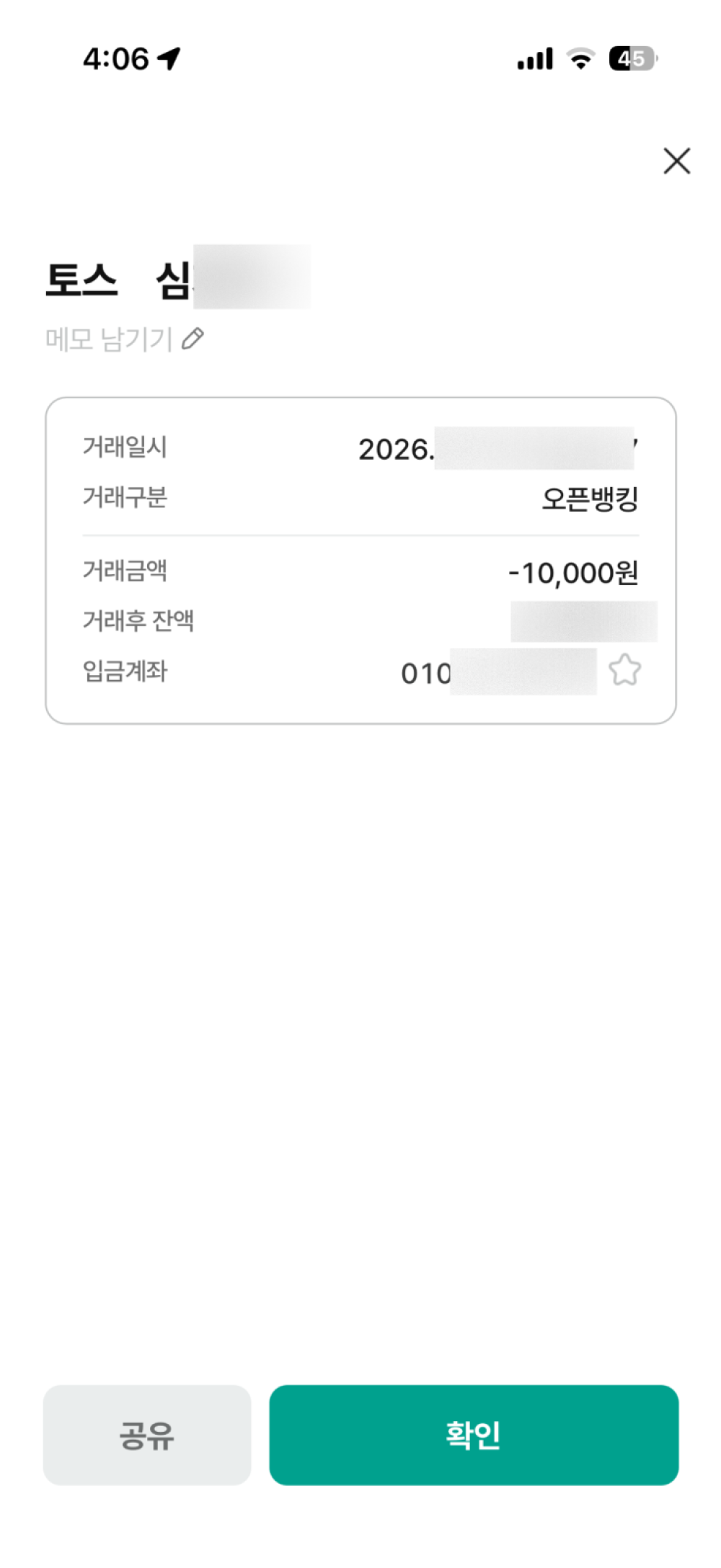
Task: Select the 오픈뱅킹 transaction type value
Action: point(590,499)
